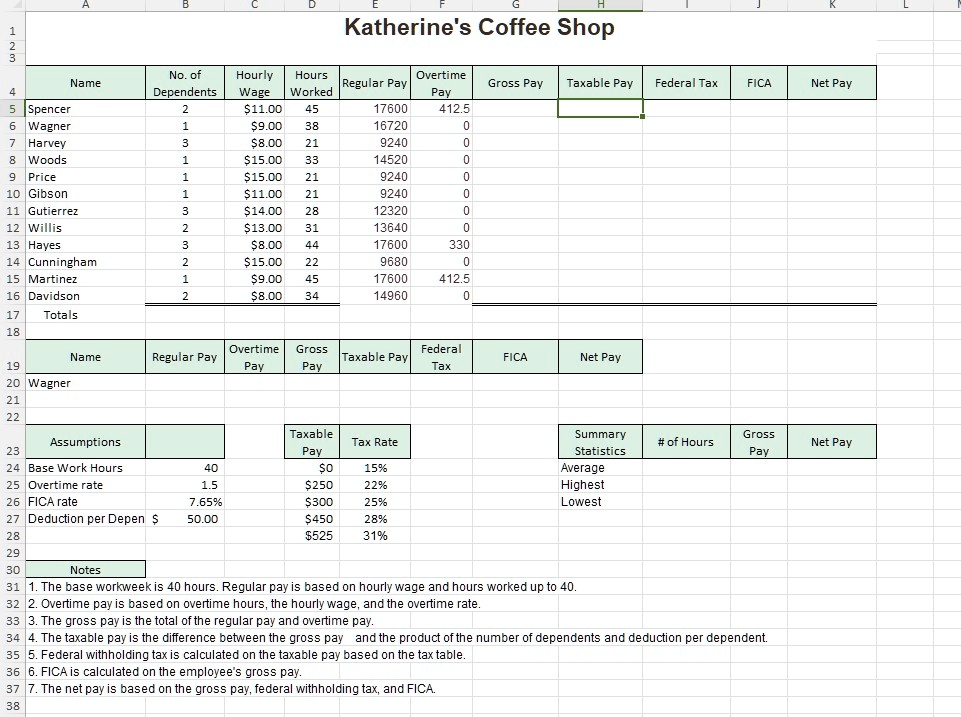Click the 15% tax rate cell
Screen dimensions: 961x717
point(375,468)
